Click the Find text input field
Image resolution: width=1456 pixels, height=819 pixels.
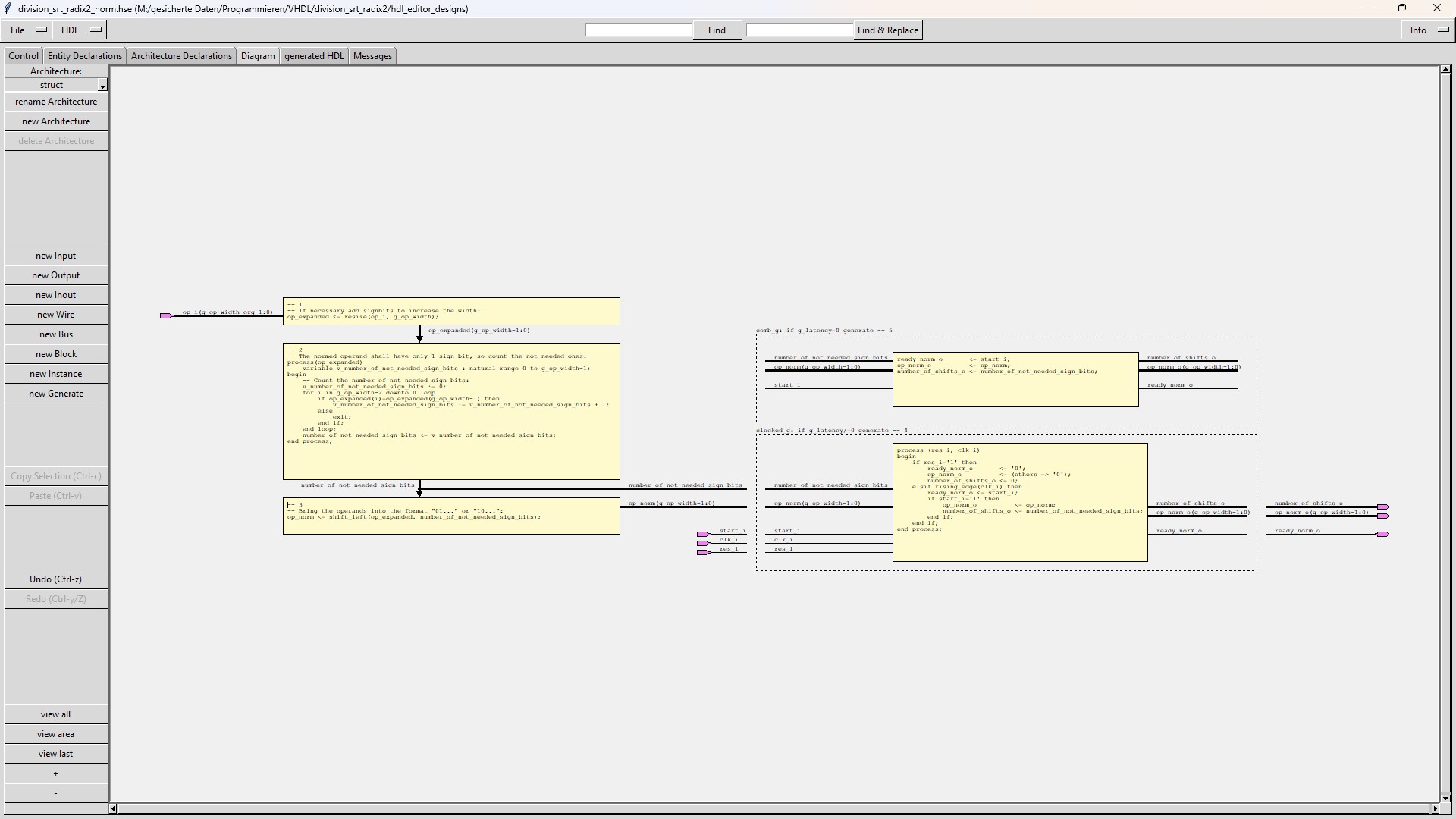[639, 30]
